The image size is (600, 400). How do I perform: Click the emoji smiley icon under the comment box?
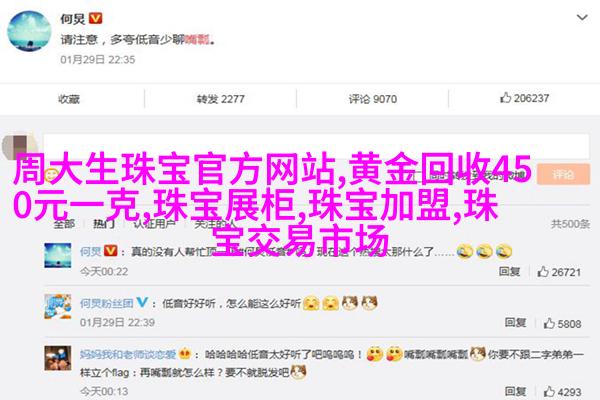pyautogui.click(x=51, y=176)
